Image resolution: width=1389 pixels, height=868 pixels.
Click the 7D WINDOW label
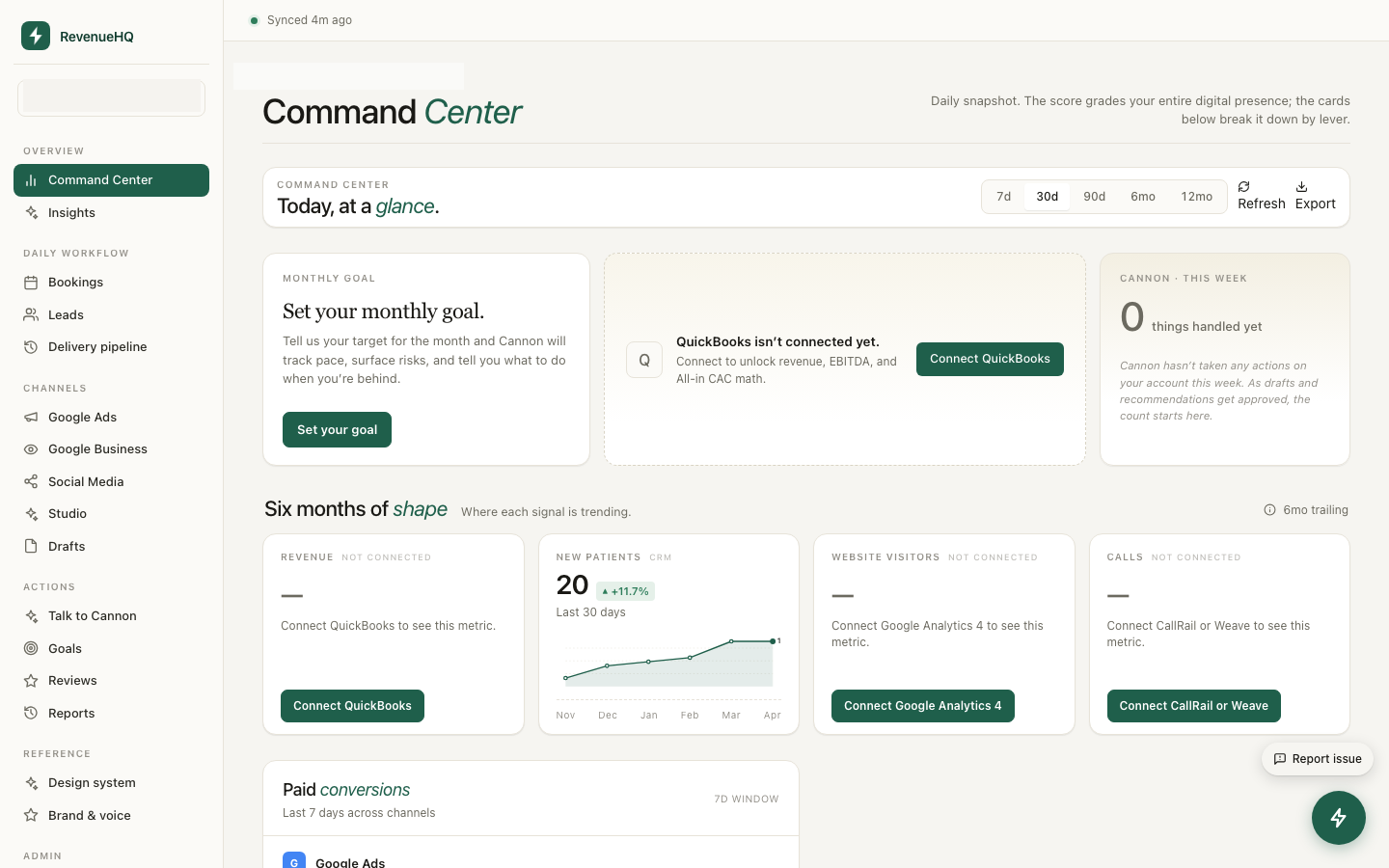[x=747, y=800]
